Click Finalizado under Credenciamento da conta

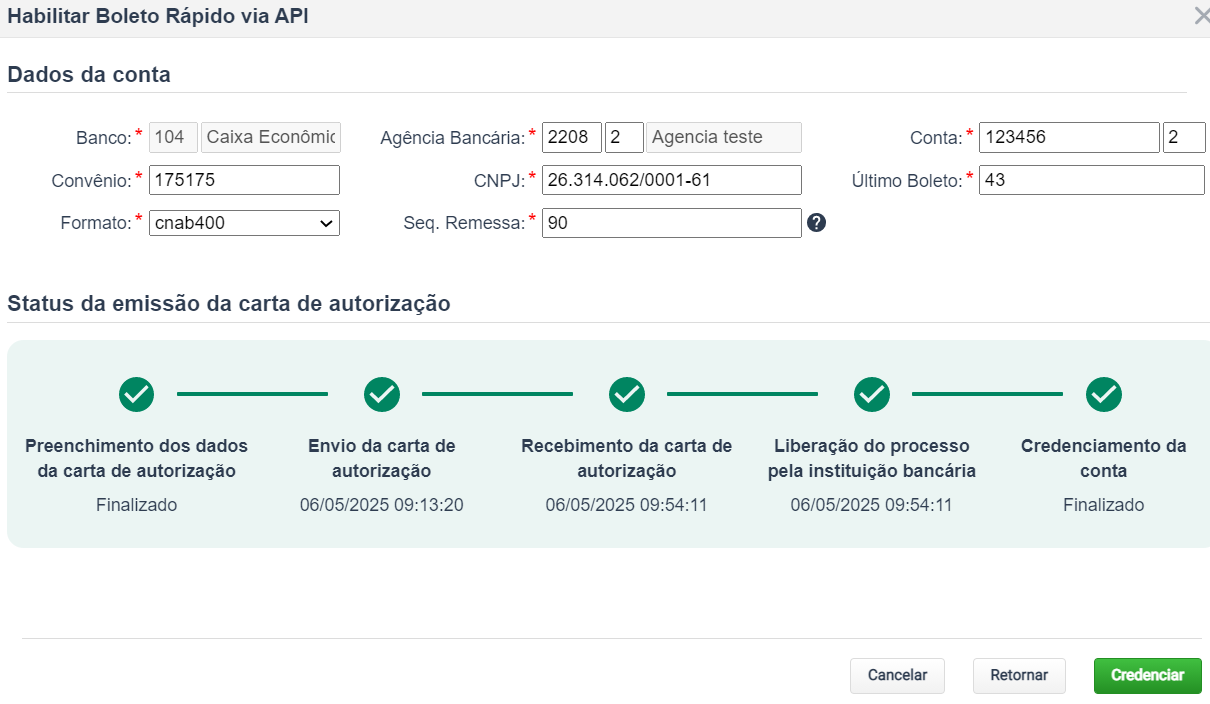pyautogui.click(x=1104, y=505)
